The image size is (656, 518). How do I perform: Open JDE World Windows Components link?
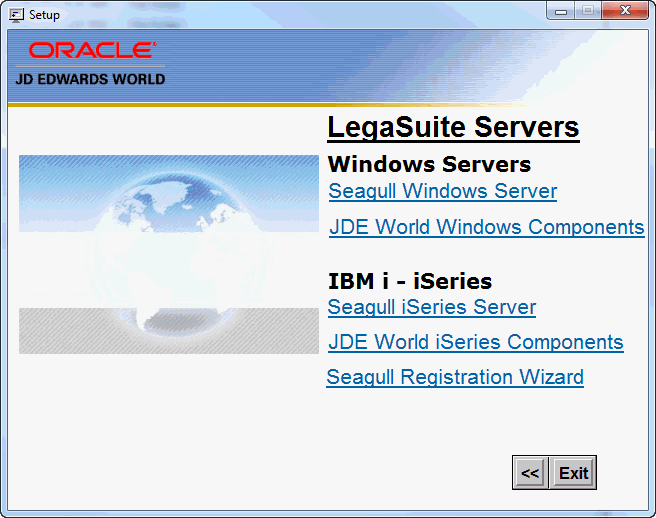tap(487, 227)
